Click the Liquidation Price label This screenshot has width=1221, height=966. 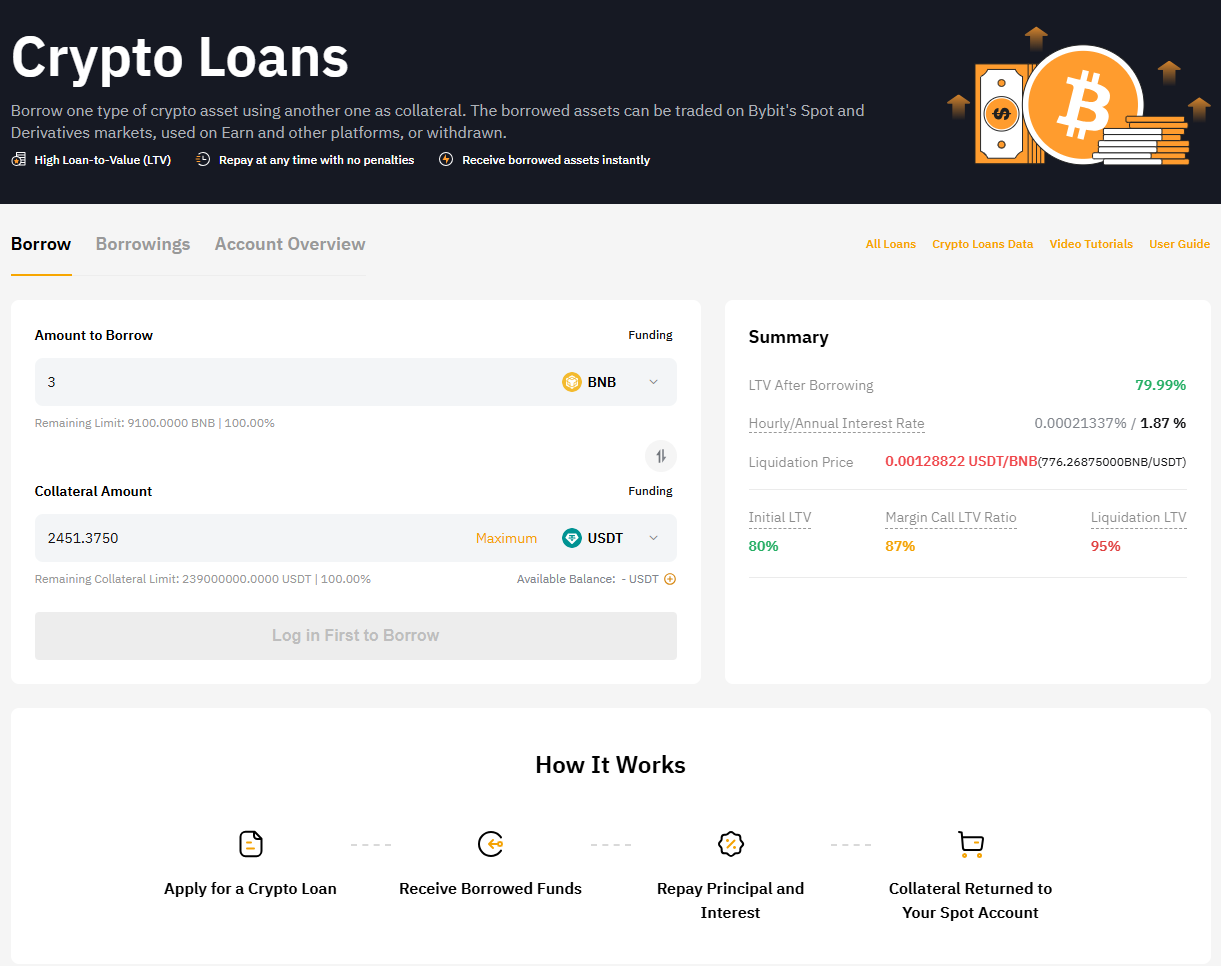coord(801,462)
